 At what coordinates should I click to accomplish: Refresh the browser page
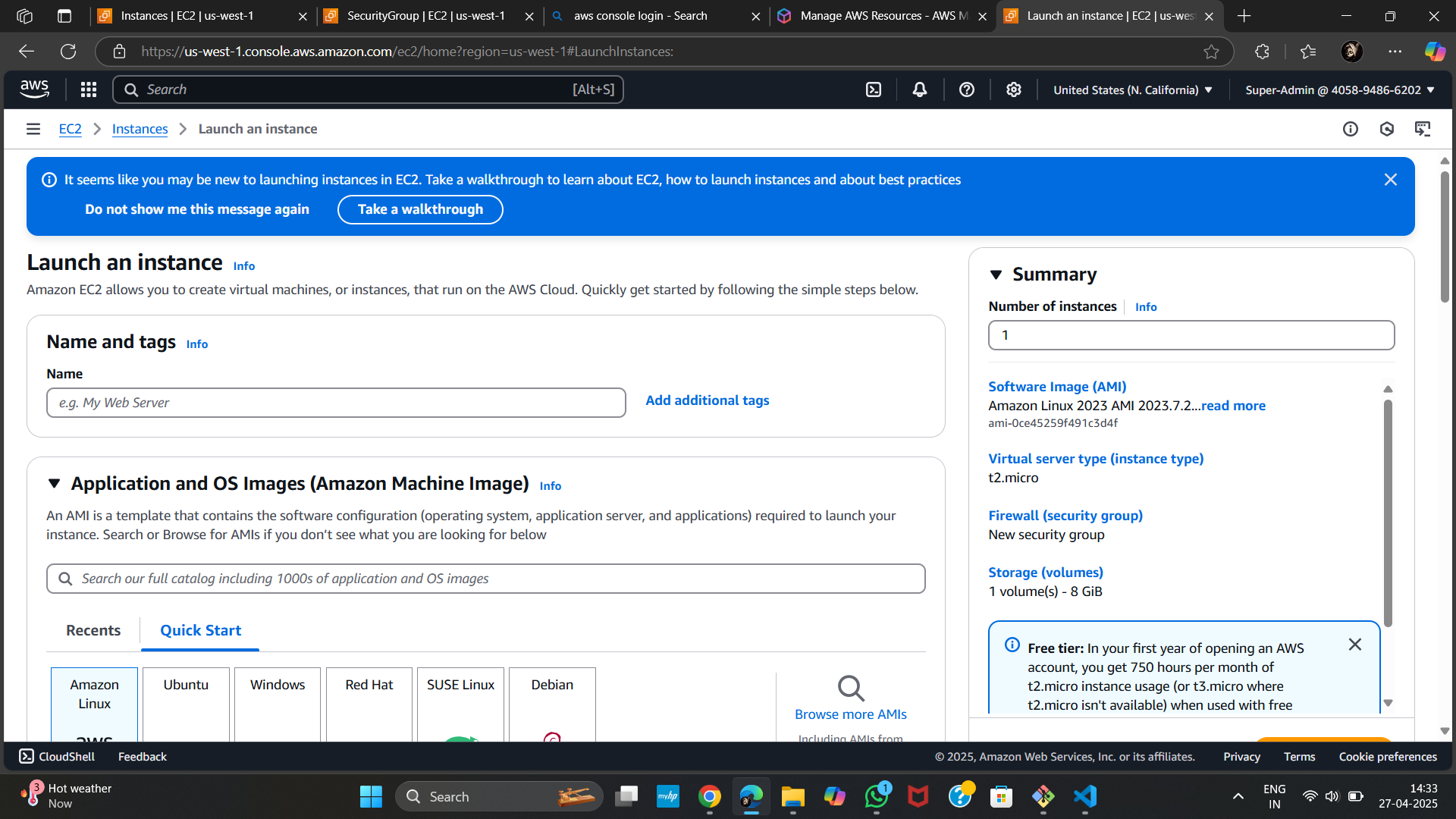pos(68,52)
